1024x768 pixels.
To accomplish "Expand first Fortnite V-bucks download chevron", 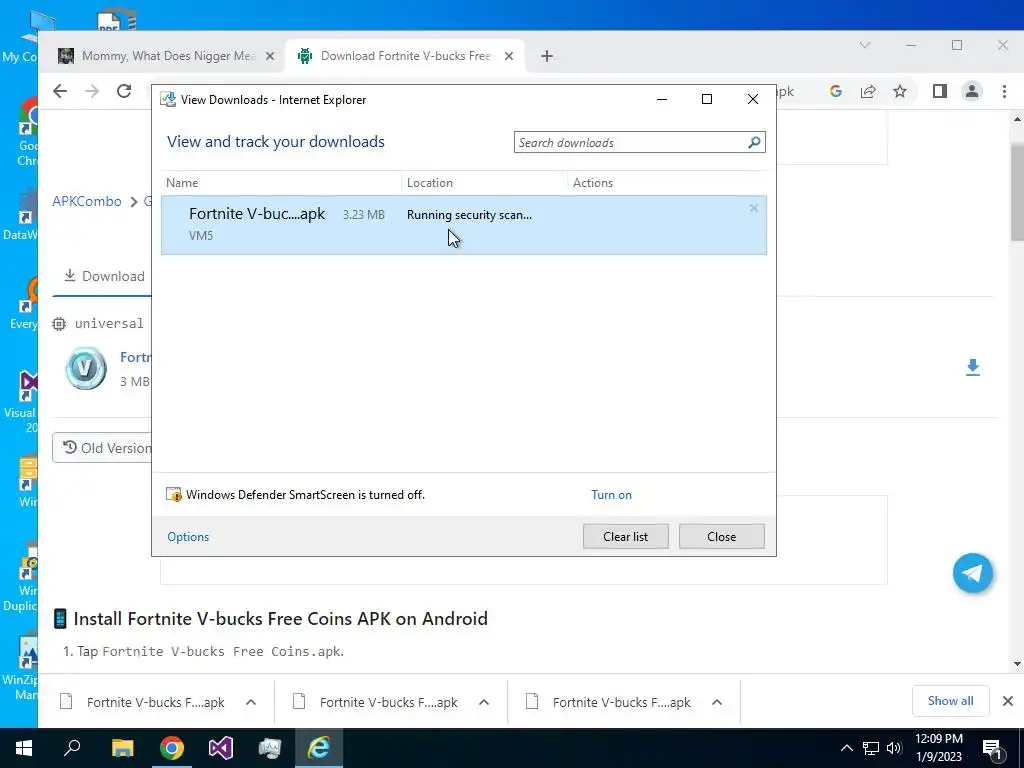I will (251, 702).
